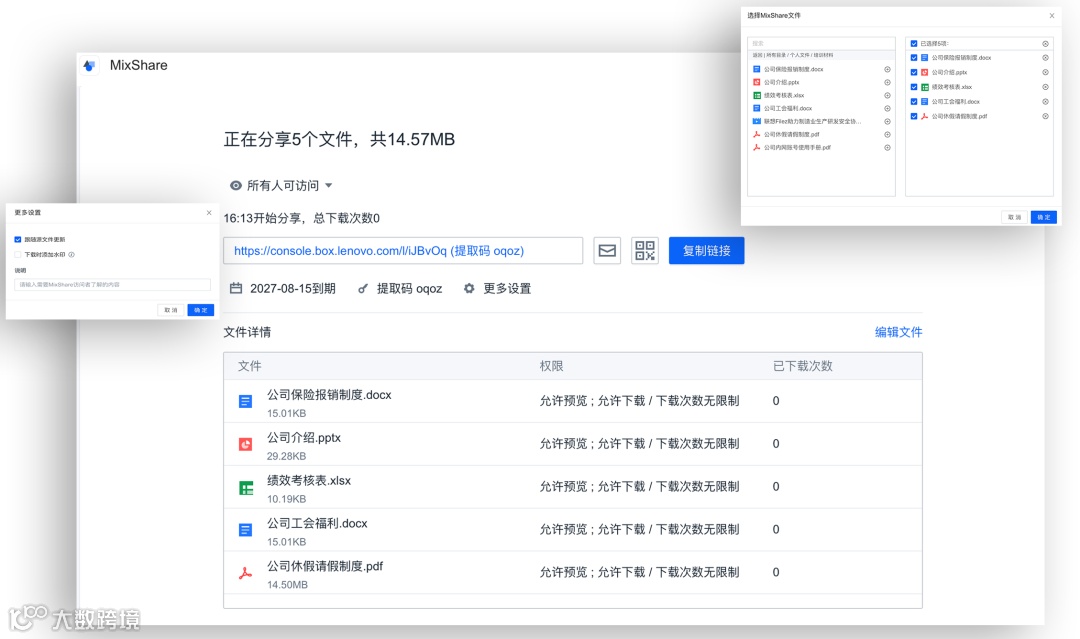Image resolution: width=1080 pixels, height=639 pixels.
Task: Click 取消 in 更多设置 dialog
Action: 171,311
